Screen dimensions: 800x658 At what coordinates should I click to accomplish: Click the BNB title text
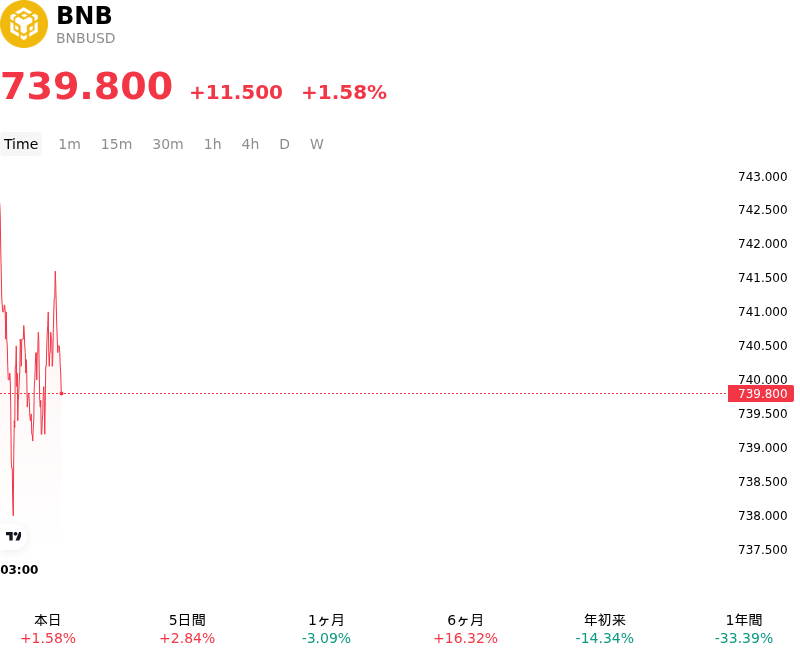(84, 15)
